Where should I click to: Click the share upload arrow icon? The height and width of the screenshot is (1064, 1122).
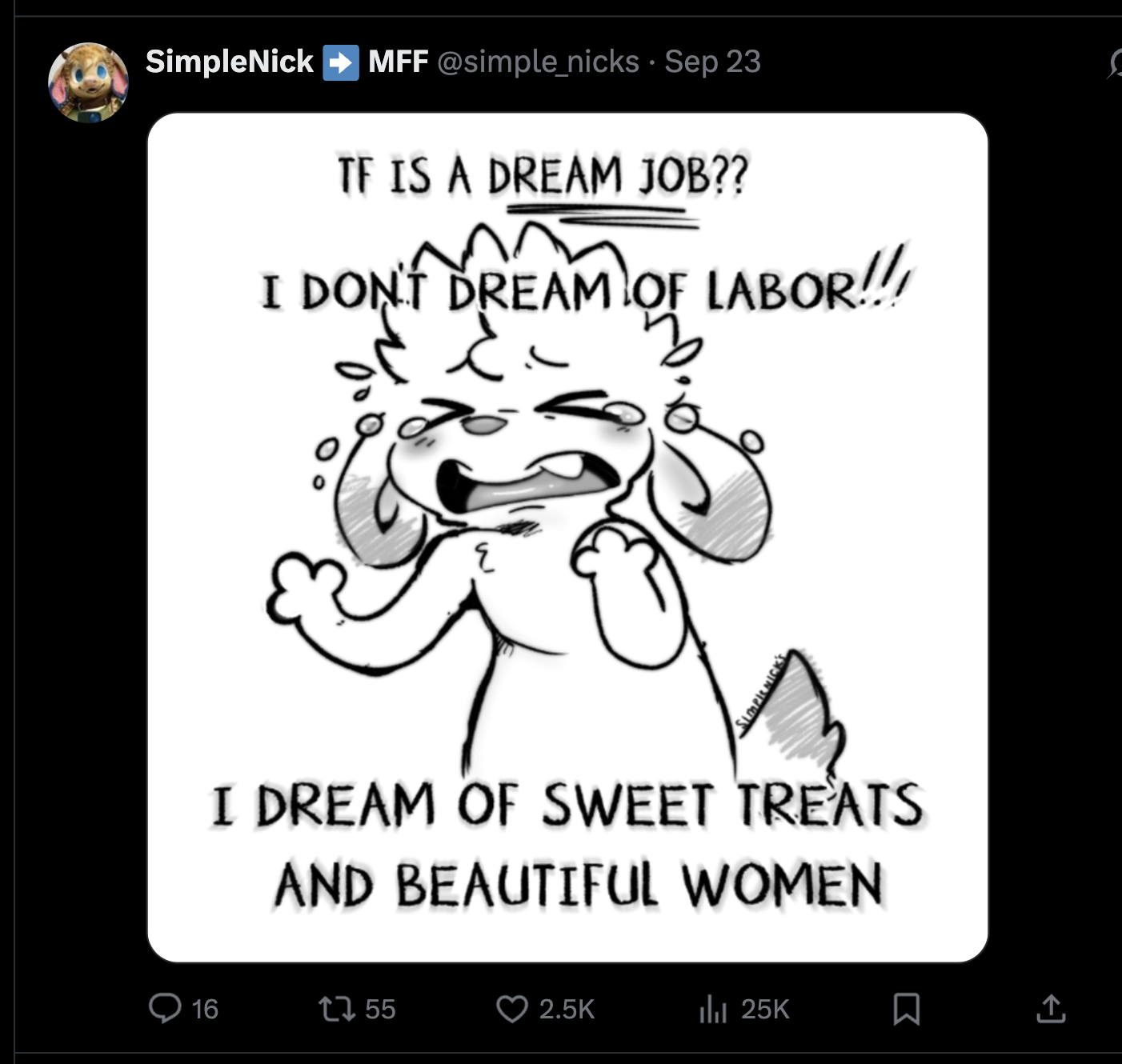click(1051, 1009)
